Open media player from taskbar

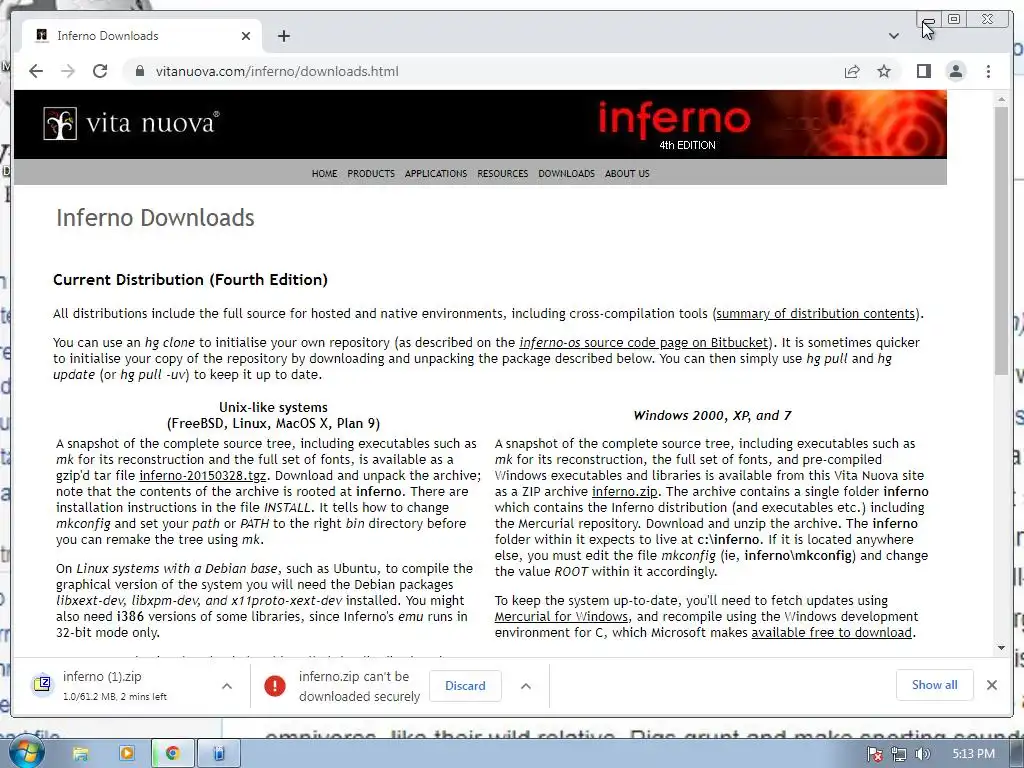coord(127,754)
